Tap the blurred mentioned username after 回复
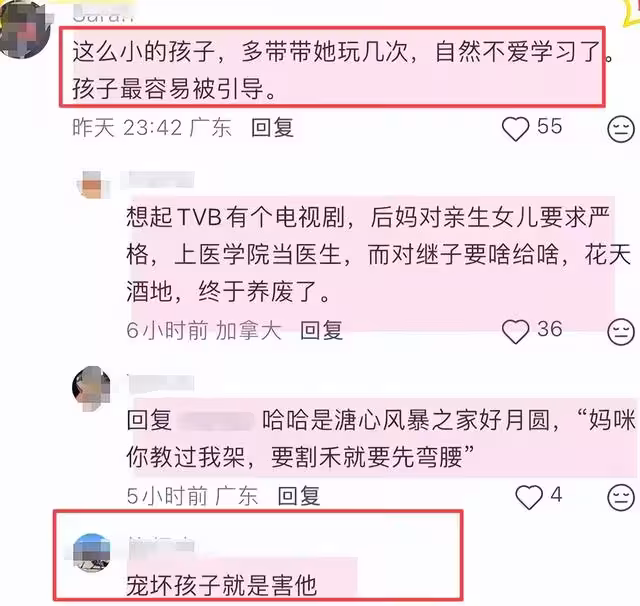The height and width of the screenshot is (606, 640). pyautogui.click(x=217, y=421)
